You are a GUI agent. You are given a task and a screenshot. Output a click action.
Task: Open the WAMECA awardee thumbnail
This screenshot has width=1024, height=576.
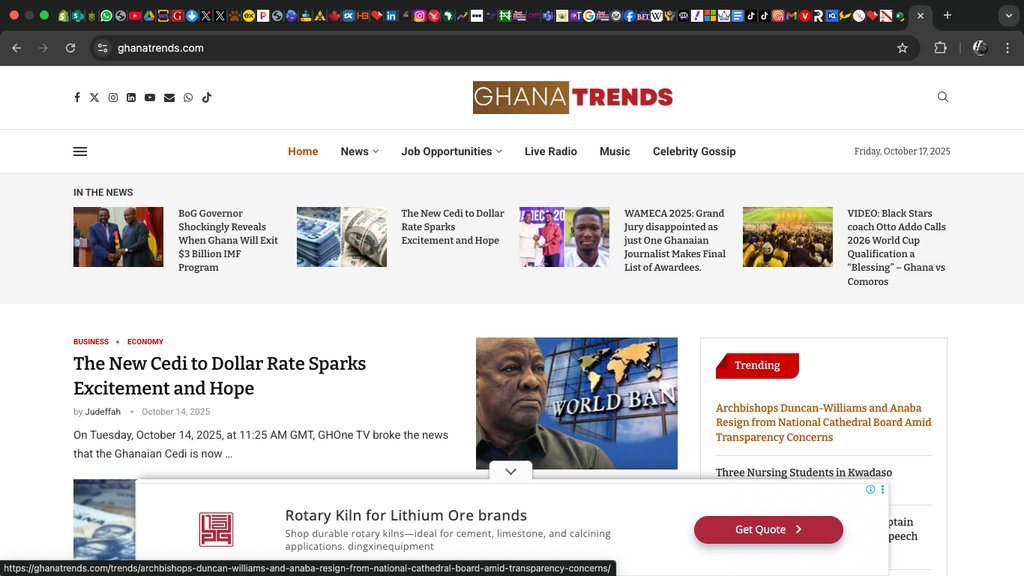pyautogui.click(x=564, y=237)
